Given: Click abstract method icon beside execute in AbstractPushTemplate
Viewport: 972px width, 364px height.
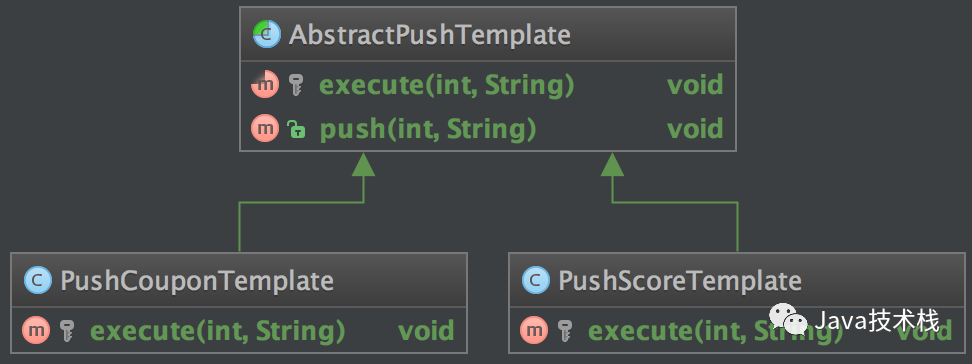Looking at the screenshot, I should pyautogui.click(x=265, y=85).
